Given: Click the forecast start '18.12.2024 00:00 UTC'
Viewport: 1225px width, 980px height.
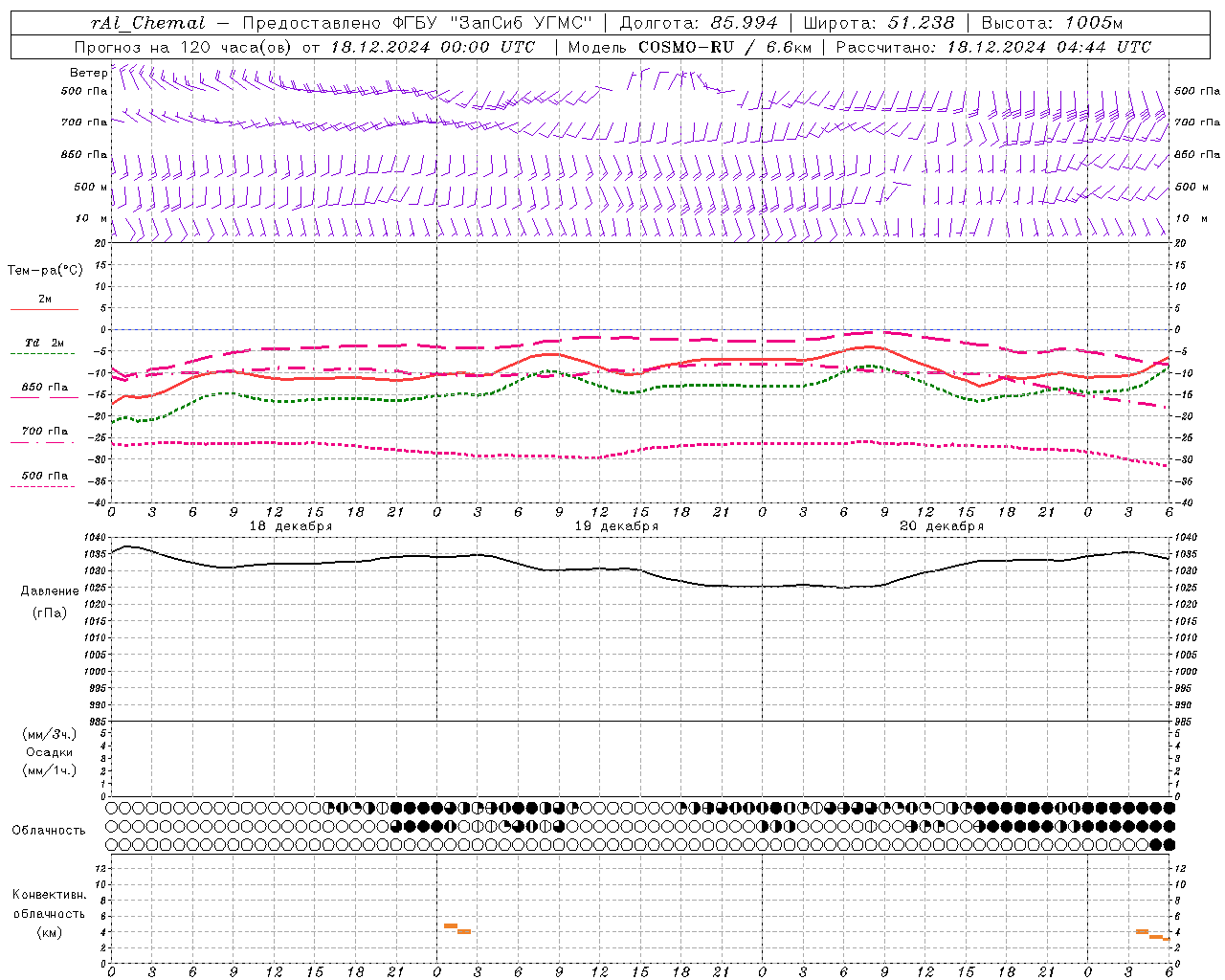Looking at the screenshot, I should (433, 47).
